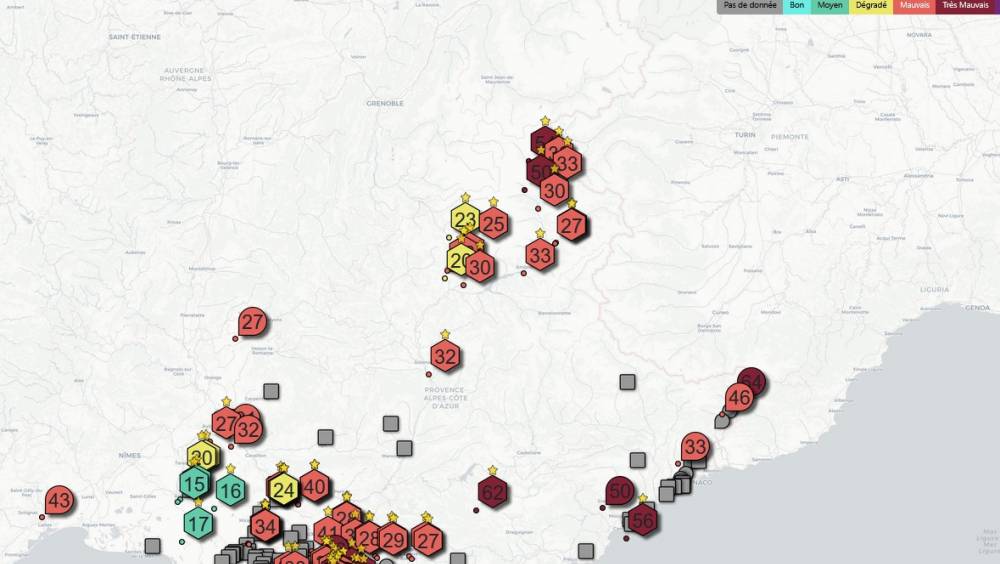Click the 'Dégradé' yellow legend swatch
Image resolution: width=1000 pixels, height=564 pixels.
click(x=870, y=6)
